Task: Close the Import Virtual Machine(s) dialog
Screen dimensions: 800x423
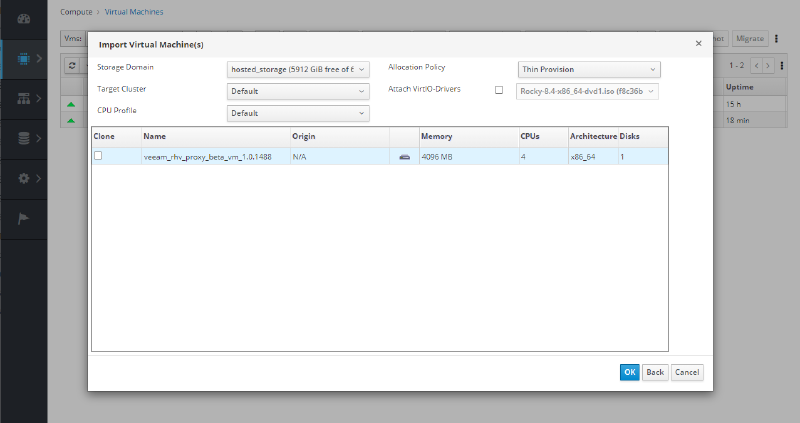Action: click(x=698, y=43)
